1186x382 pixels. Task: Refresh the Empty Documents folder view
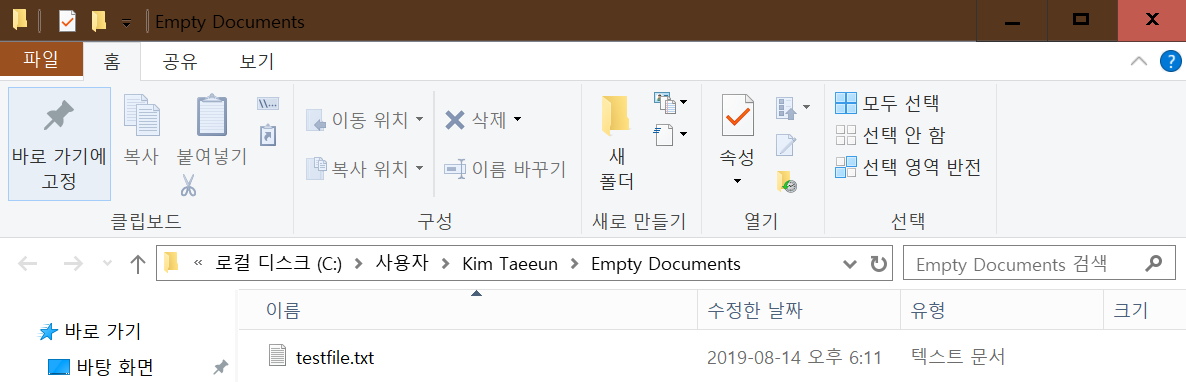pyautogui.click(x=878, y=264)
